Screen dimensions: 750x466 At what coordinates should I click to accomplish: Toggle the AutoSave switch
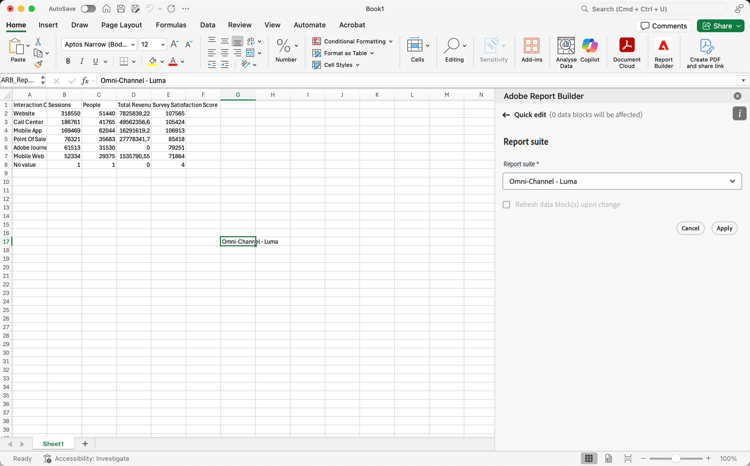[88, 9]
